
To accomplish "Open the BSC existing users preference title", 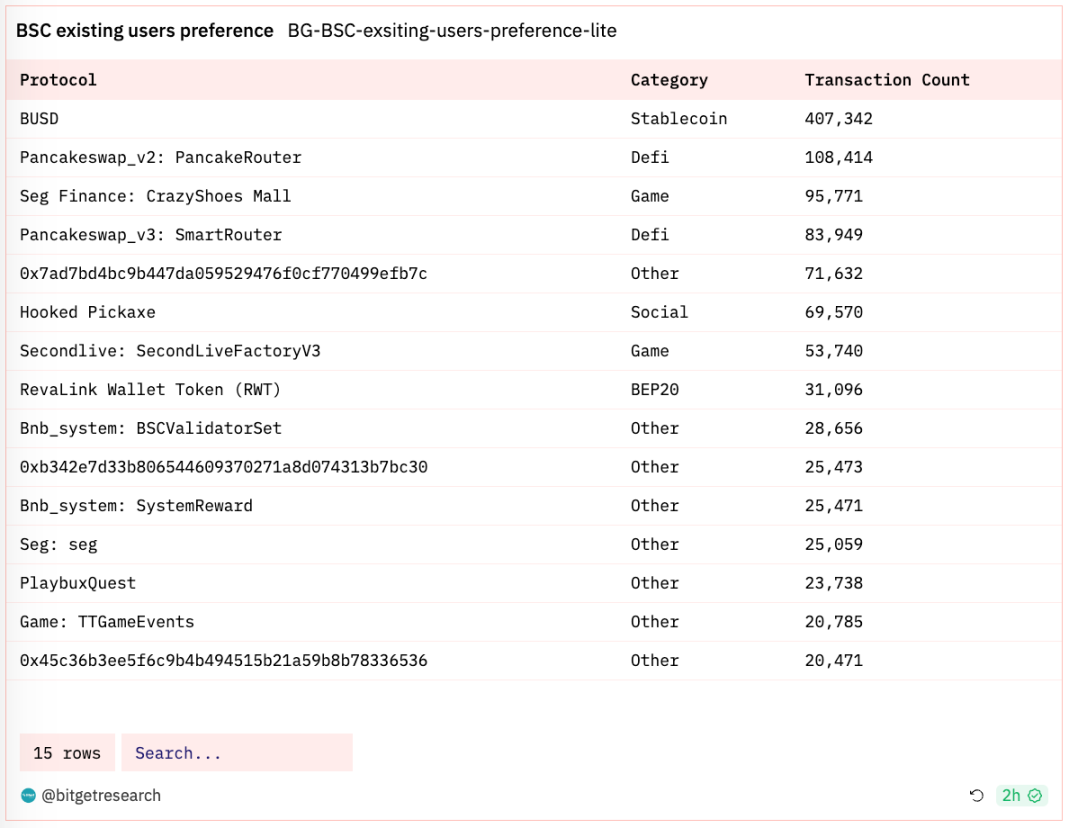I will (x=145, y=31).
